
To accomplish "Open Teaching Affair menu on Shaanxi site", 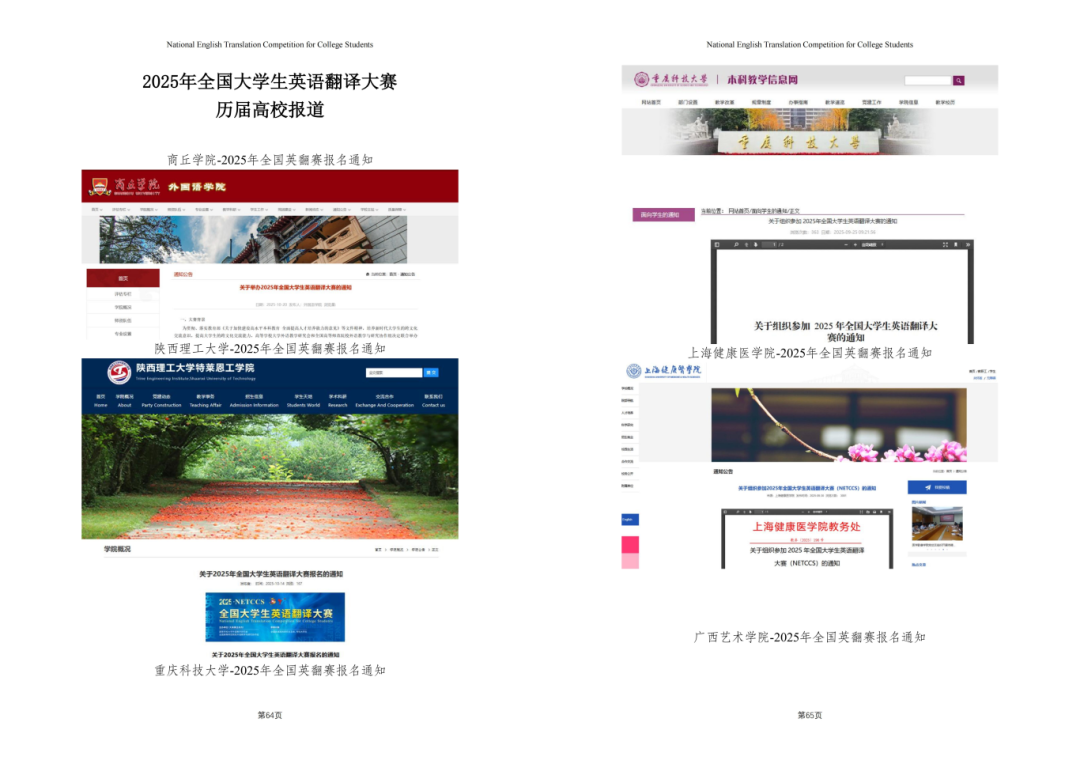I will 205,401.
